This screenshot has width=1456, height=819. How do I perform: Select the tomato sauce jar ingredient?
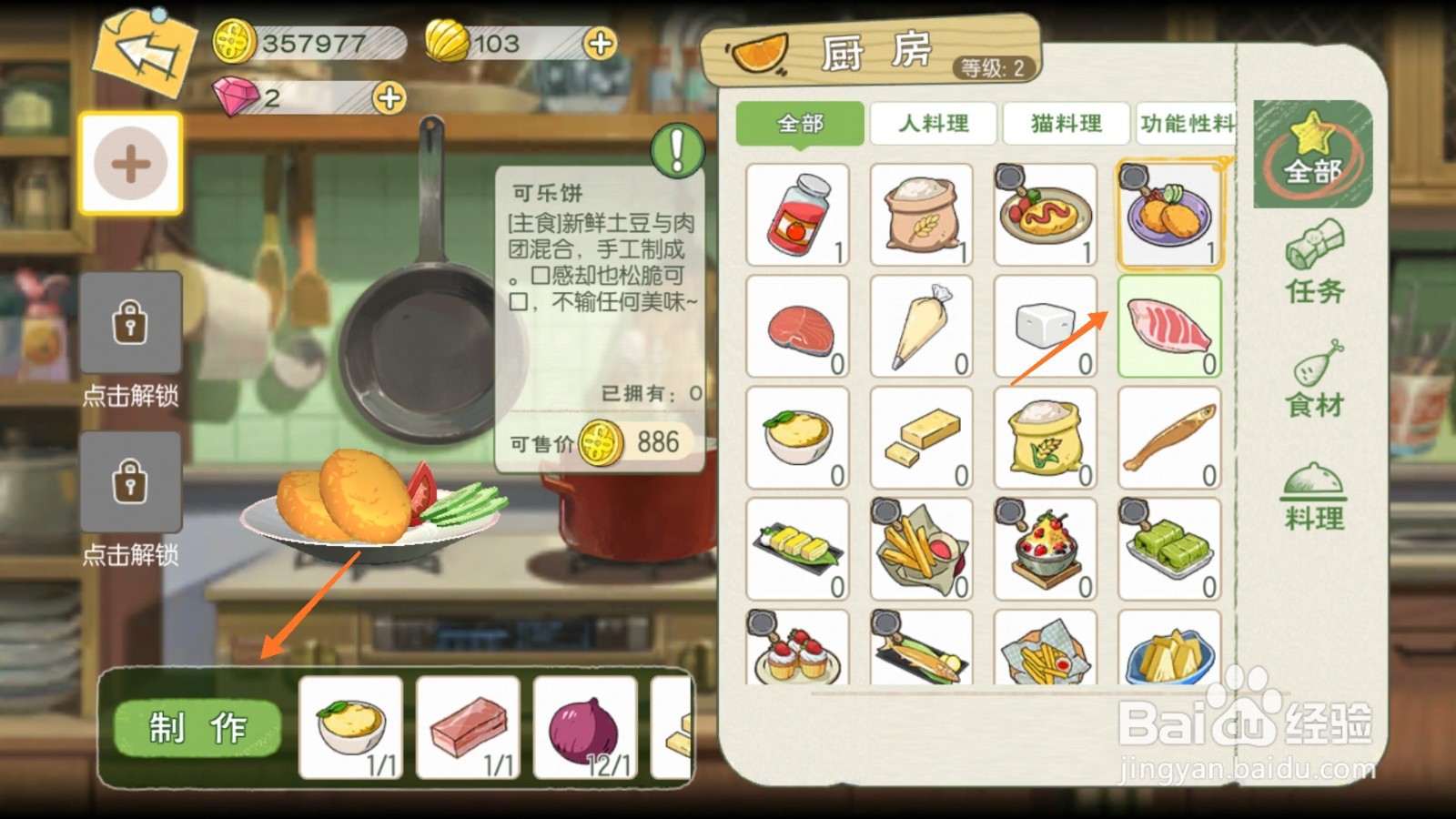pos(797,215)
